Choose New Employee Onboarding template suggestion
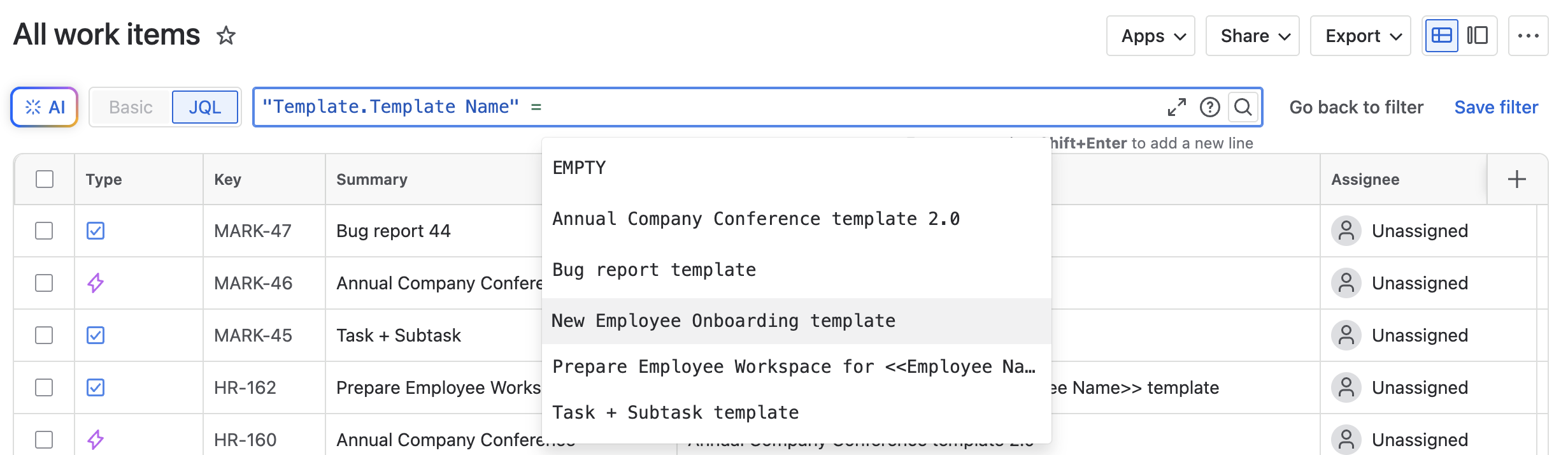The height and width of the screenshot is (455, 1568). 723,321
